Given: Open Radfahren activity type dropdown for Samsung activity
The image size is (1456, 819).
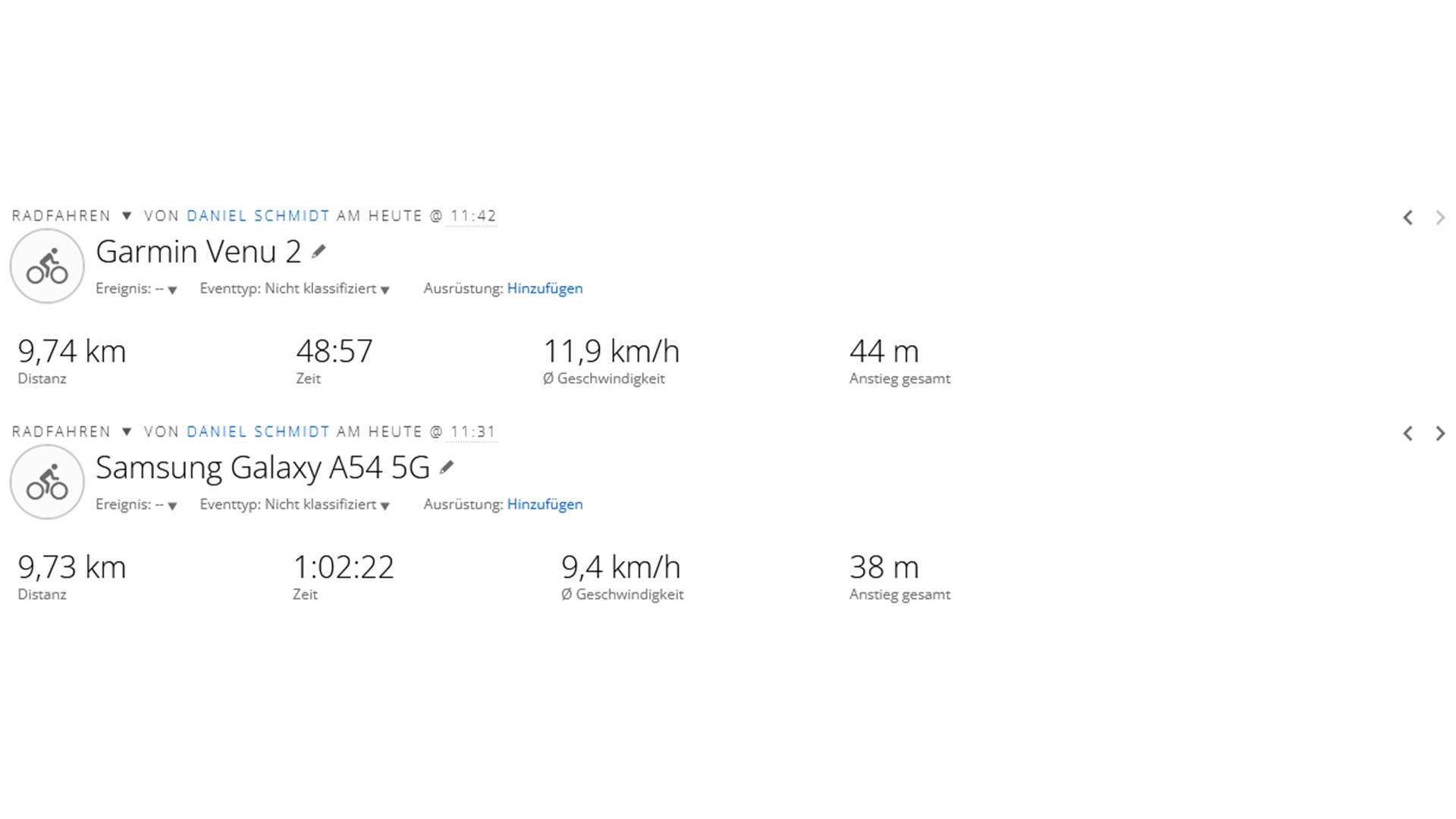Looking at the screenshot, I should pyautogui.click(x=127, y=431).
